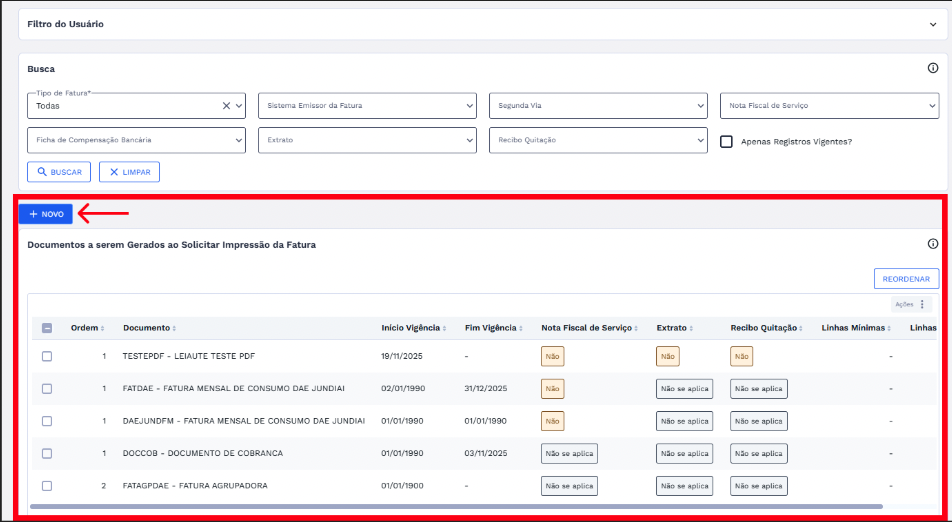Viewport: 952px width, 522px height.
Task: Expand the Filtro do Usuário panel
Action: pyautogui.click(x=932, y=23)
